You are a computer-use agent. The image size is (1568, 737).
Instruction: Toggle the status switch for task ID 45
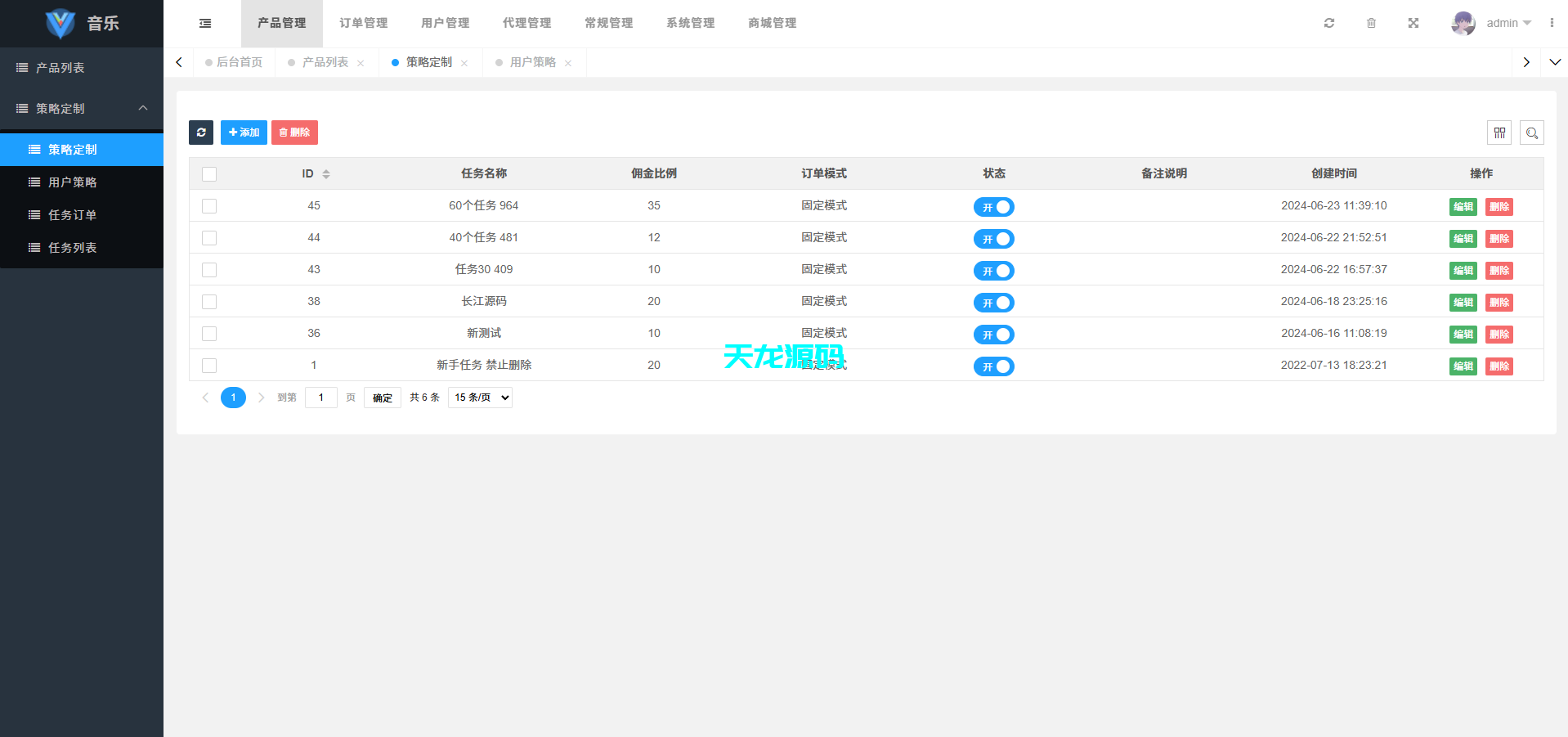click(993, 206)
